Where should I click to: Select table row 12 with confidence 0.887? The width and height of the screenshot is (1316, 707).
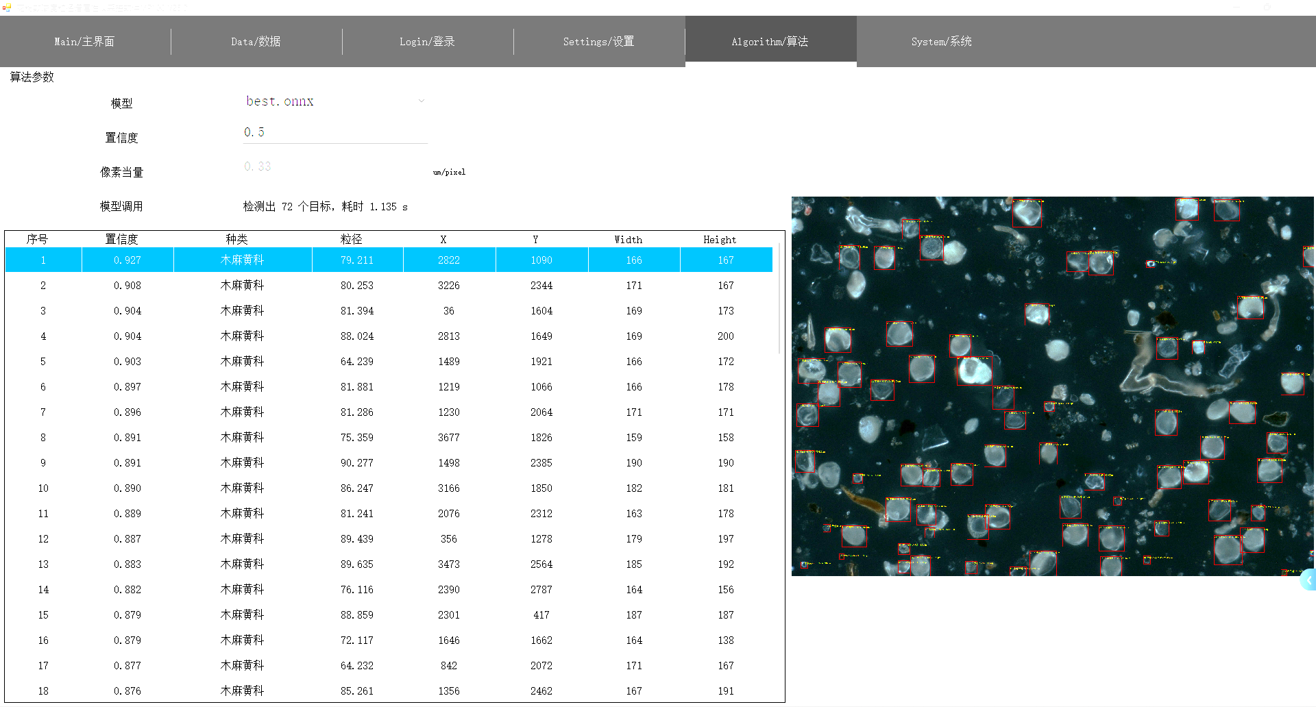[x=388, y=539]
